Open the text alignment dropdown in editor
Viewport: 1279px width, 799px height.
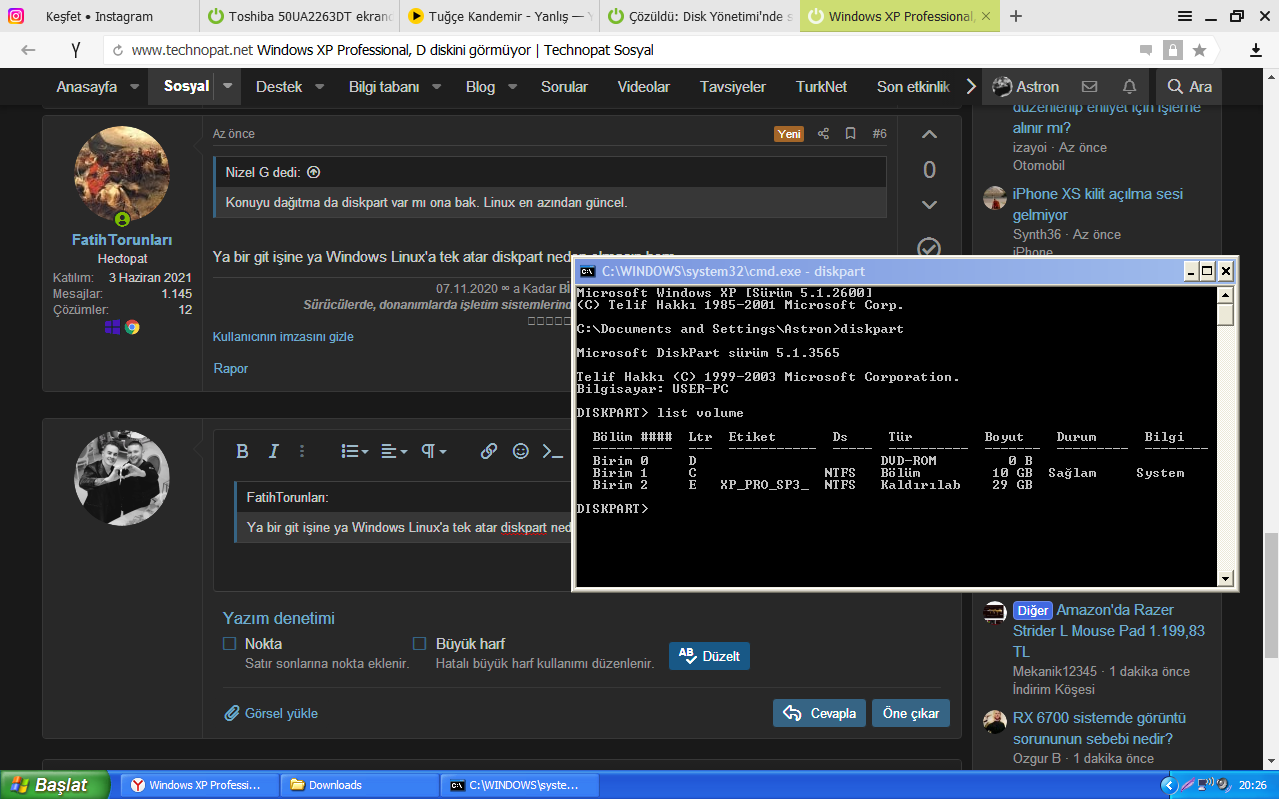click(394, 451)
